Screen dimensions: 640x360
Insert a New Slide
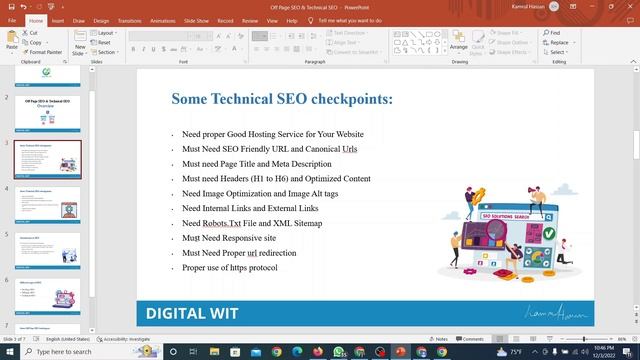80,43
